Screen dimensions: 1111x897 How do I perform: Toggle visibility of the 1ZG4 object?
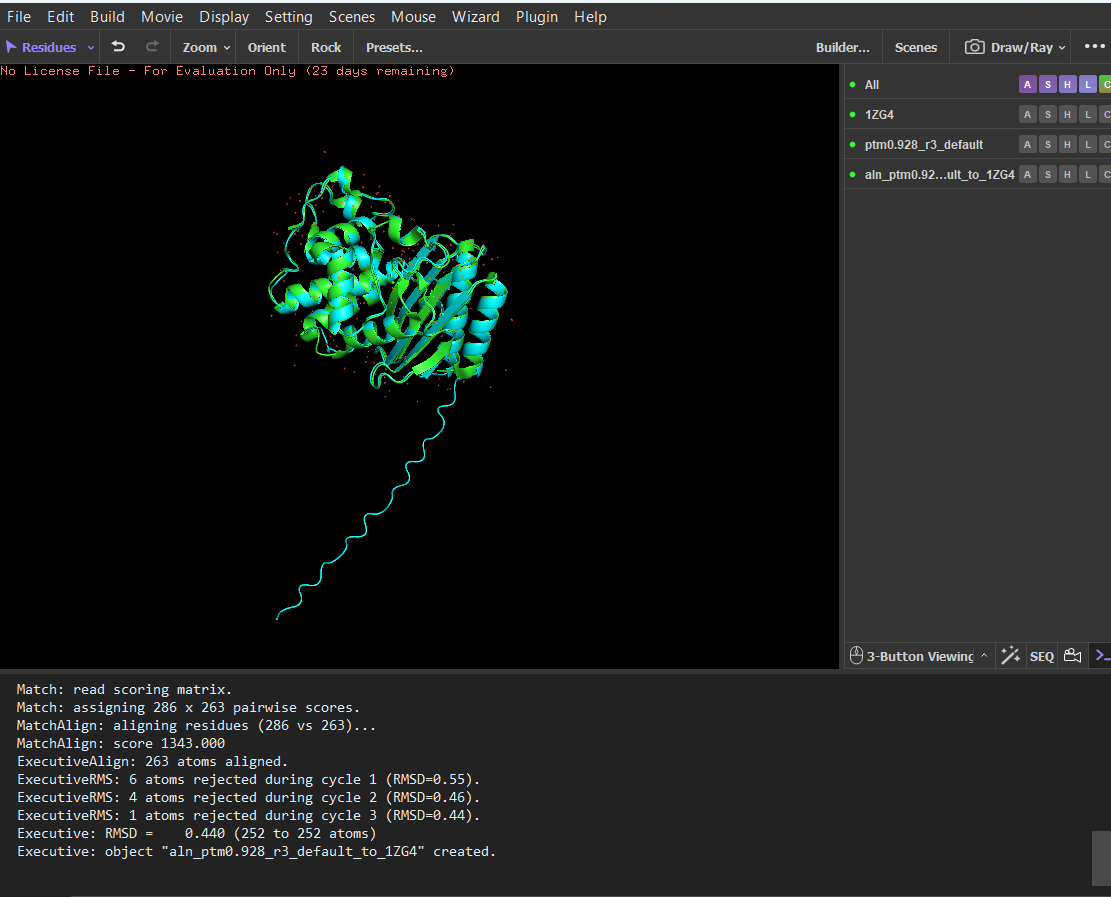tap(853, 115)
